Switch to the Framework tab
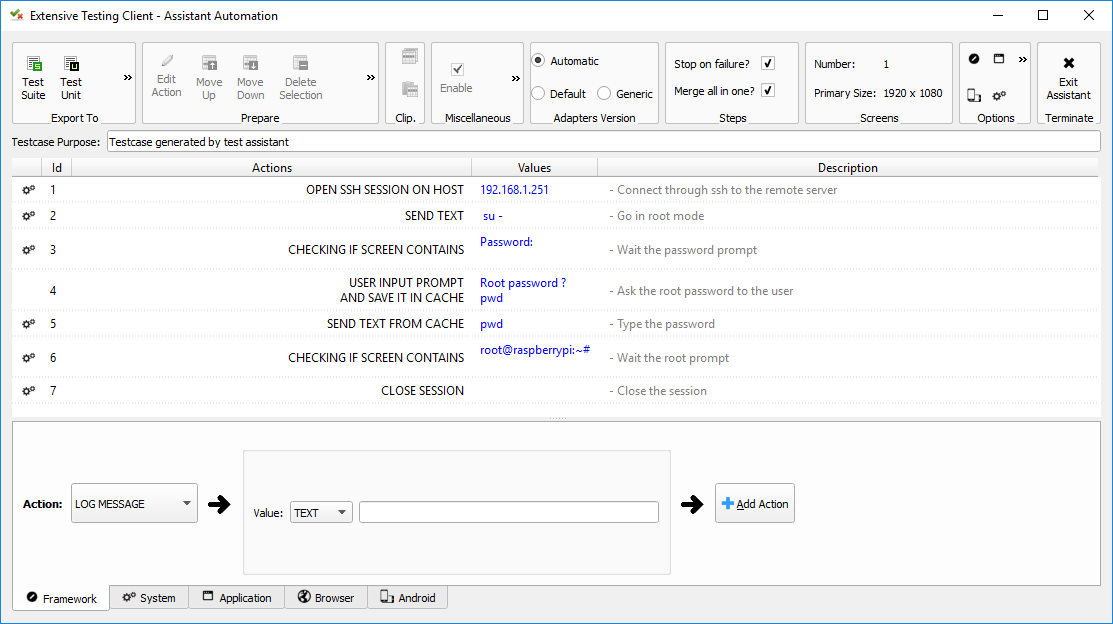 (x=62, y=598)
